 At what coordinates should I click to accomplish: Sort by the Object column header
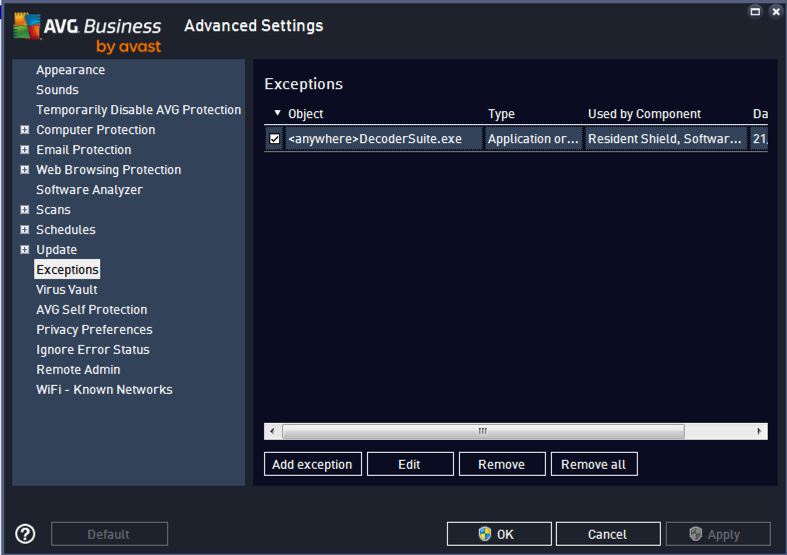306,114
